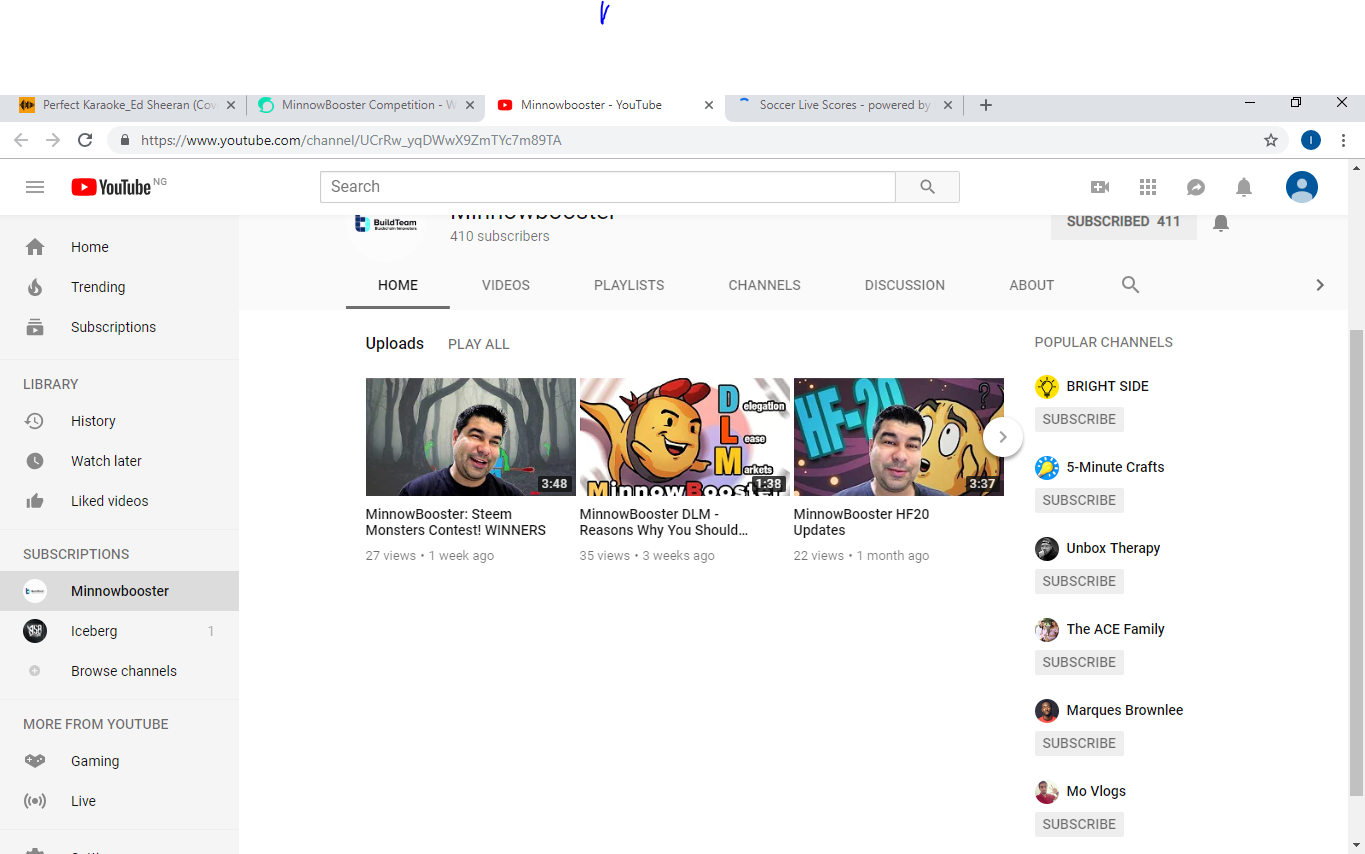Viewport: 1365px width, 854px height.
Task: Open Browse channels
Action: click(119, 671)
